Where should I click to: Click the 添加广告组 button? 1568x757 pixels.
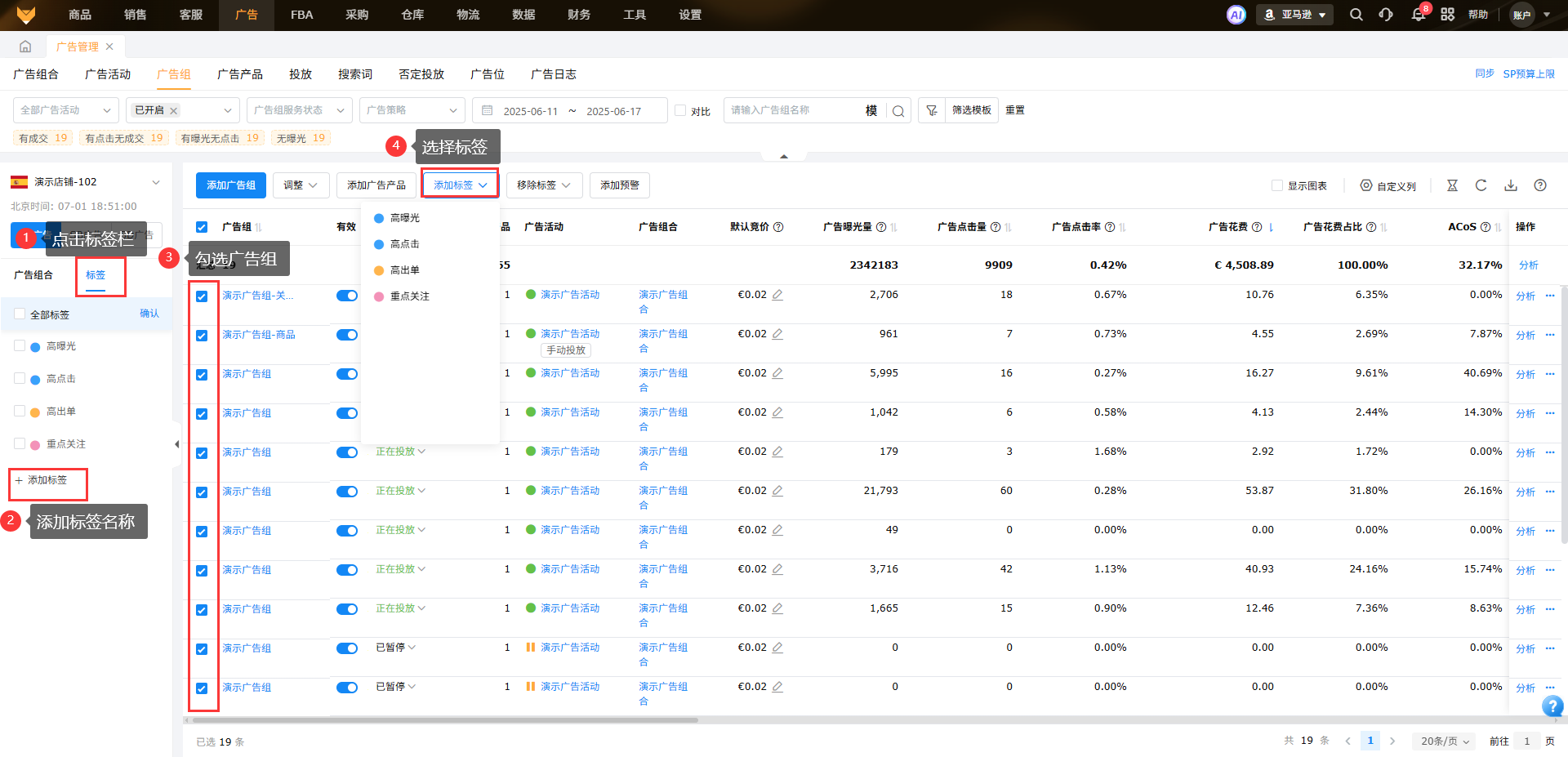230,185
